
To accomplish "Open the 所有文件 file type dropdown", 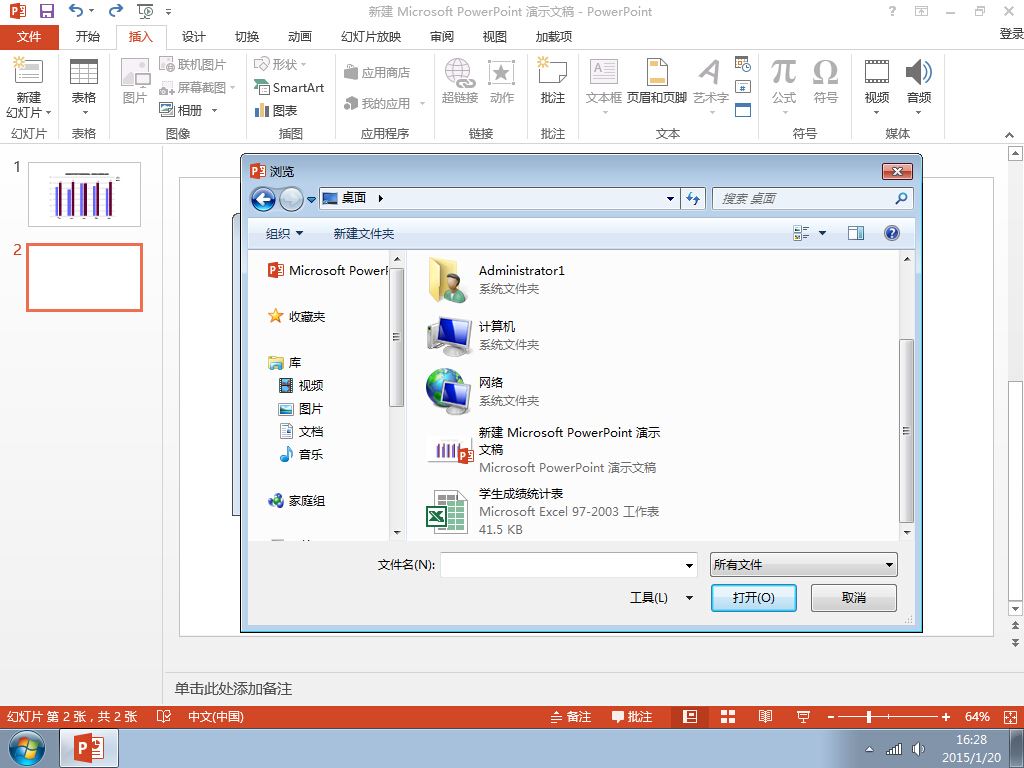I will [803, 565].
